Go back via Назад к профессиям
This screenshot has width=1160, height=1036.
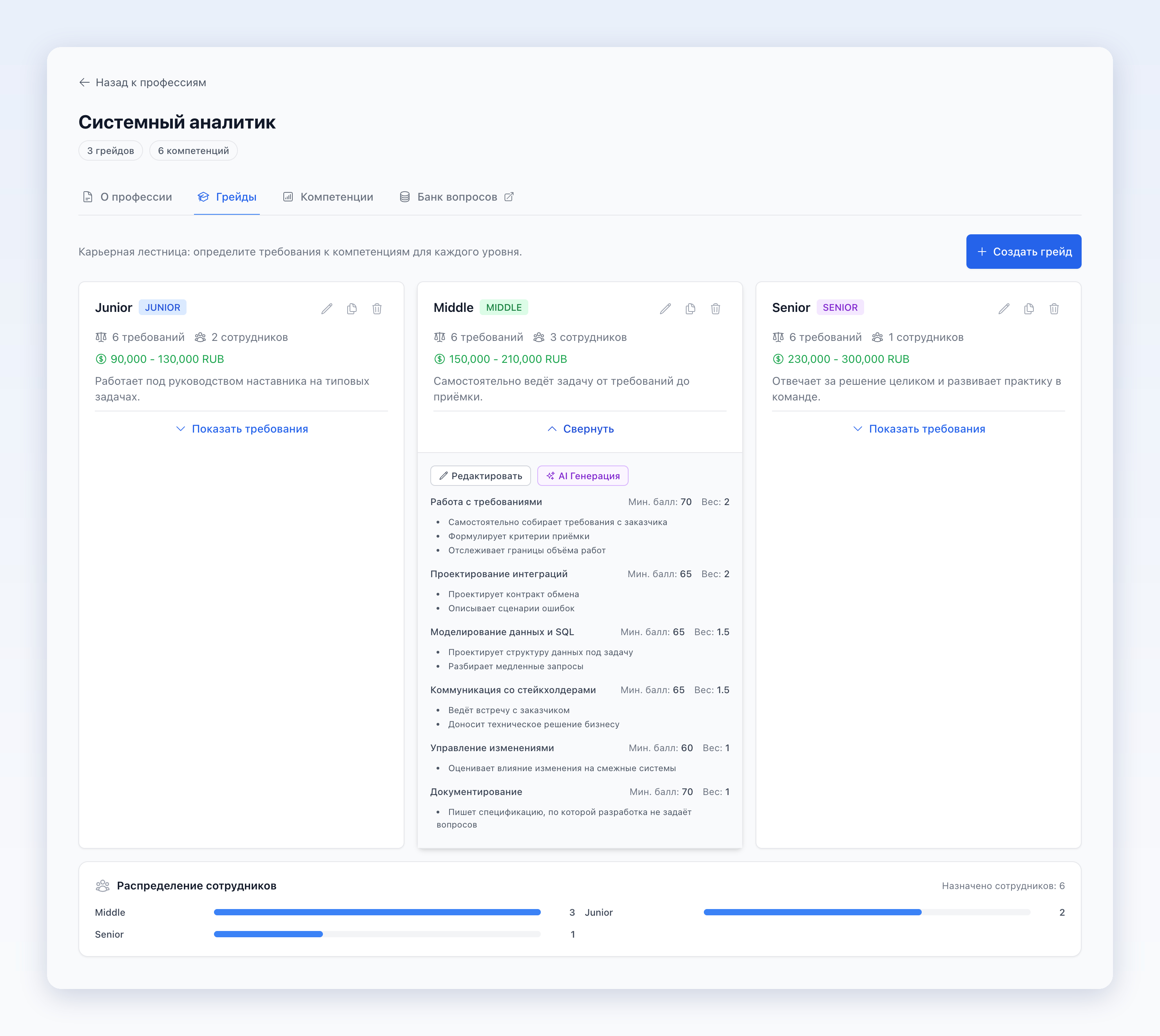[x=142, y=83]
